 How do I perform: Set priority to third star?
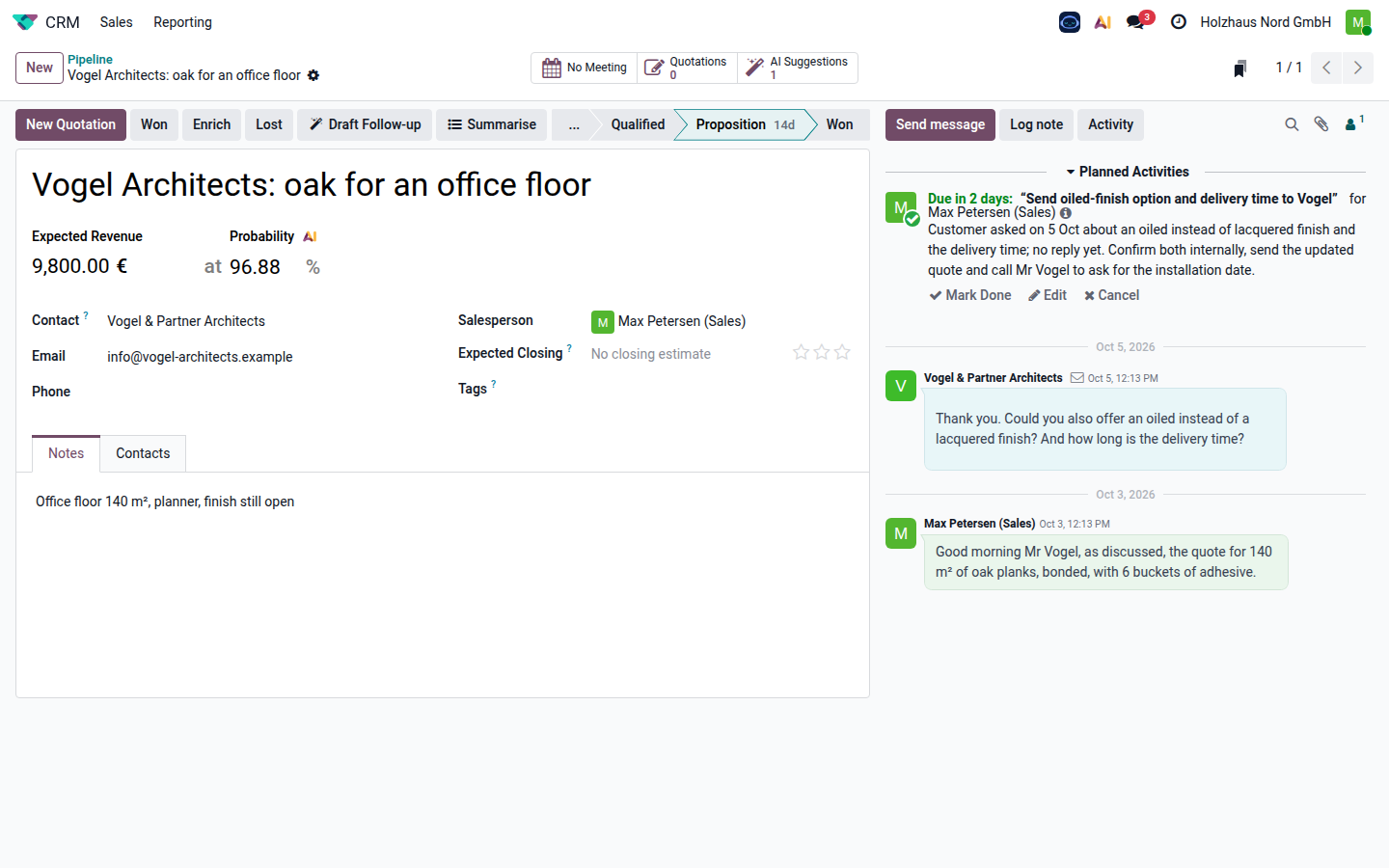pos(842,352)
